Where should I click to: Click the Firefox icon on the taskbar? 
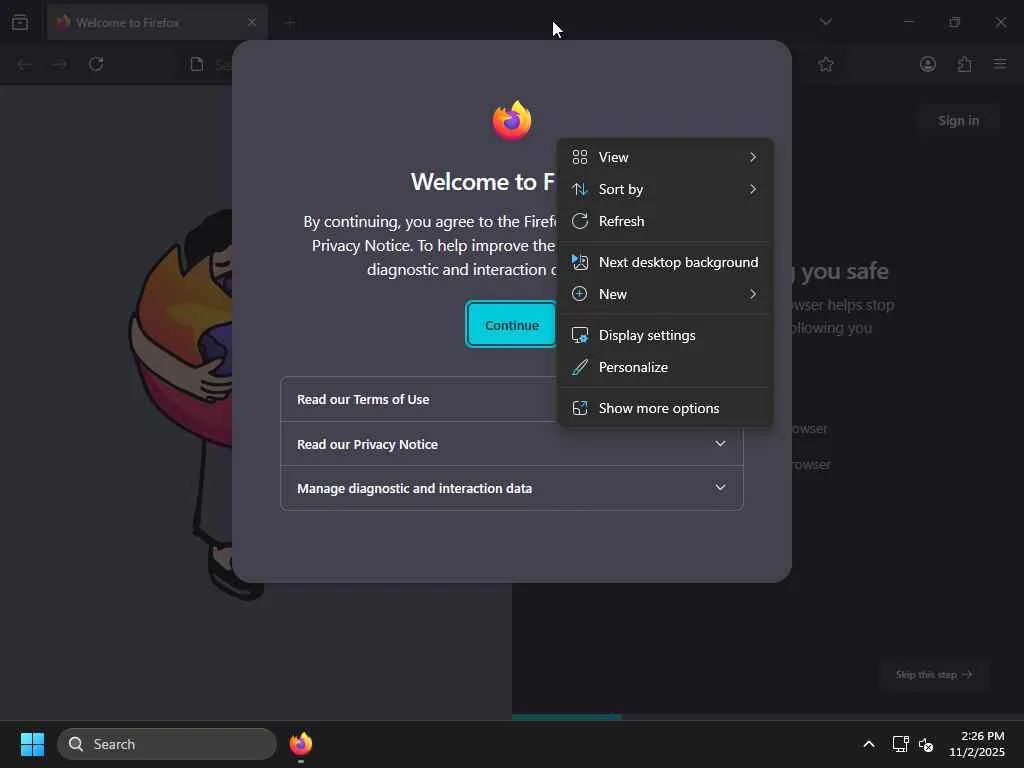click(x=301, y=744)
